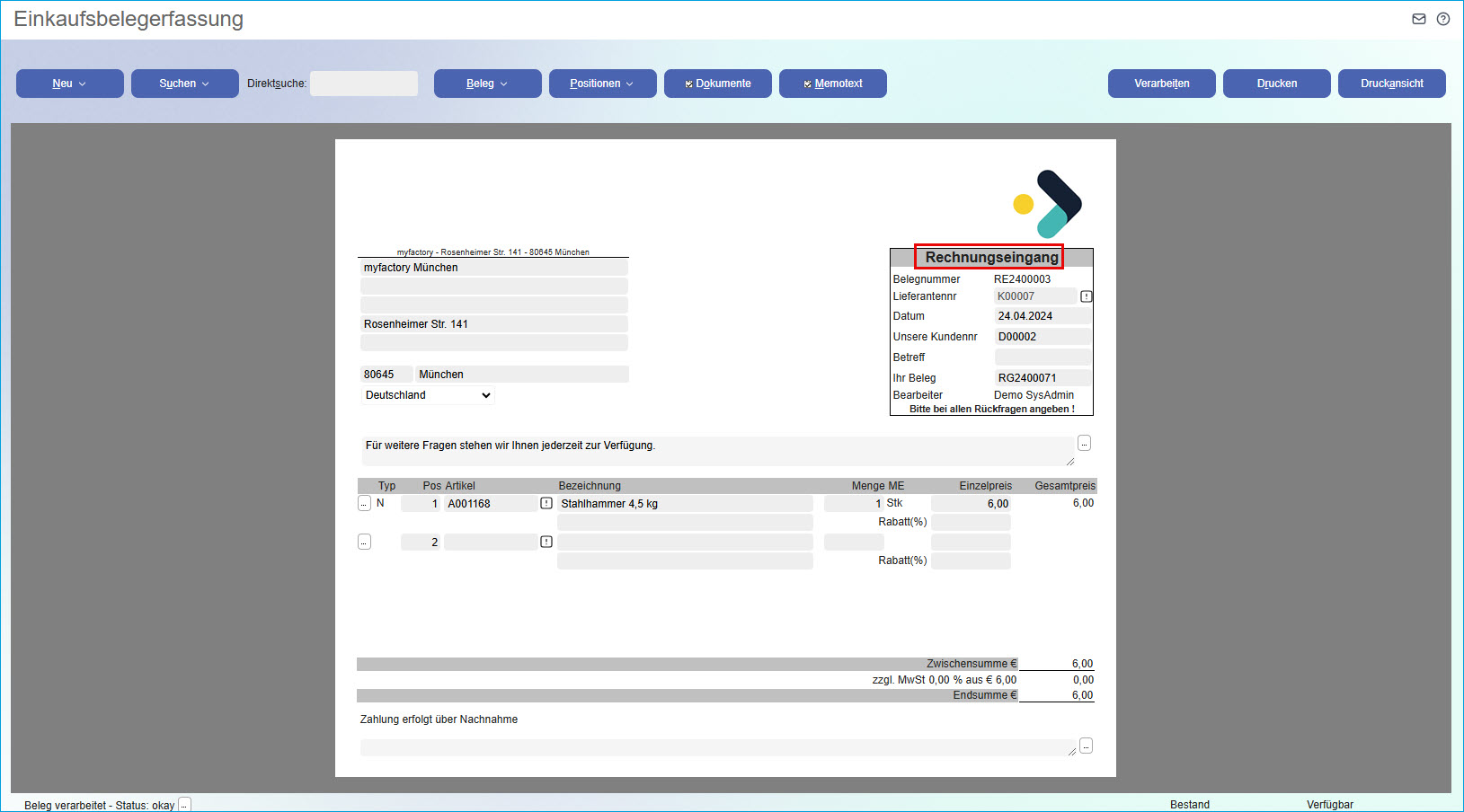The width and height of the screenshot is (1464, 812).
Task: Click the Drucken button
Action: [1277, 84]
